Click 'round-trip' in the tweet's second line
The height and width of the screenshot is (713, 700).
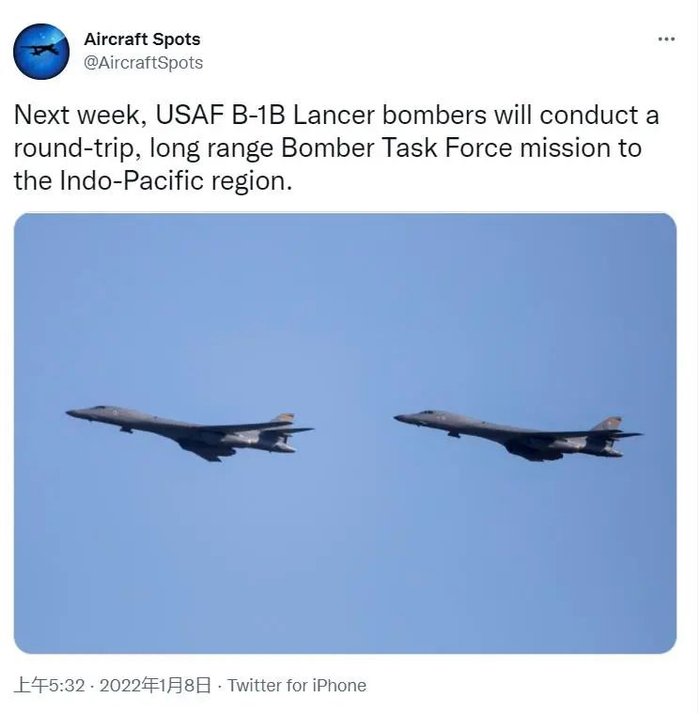[x=76, y=148]
